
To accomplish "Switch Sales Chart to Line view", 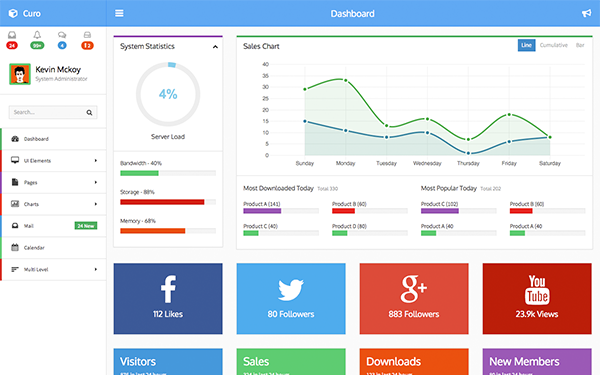I will (x=526, y=45).
